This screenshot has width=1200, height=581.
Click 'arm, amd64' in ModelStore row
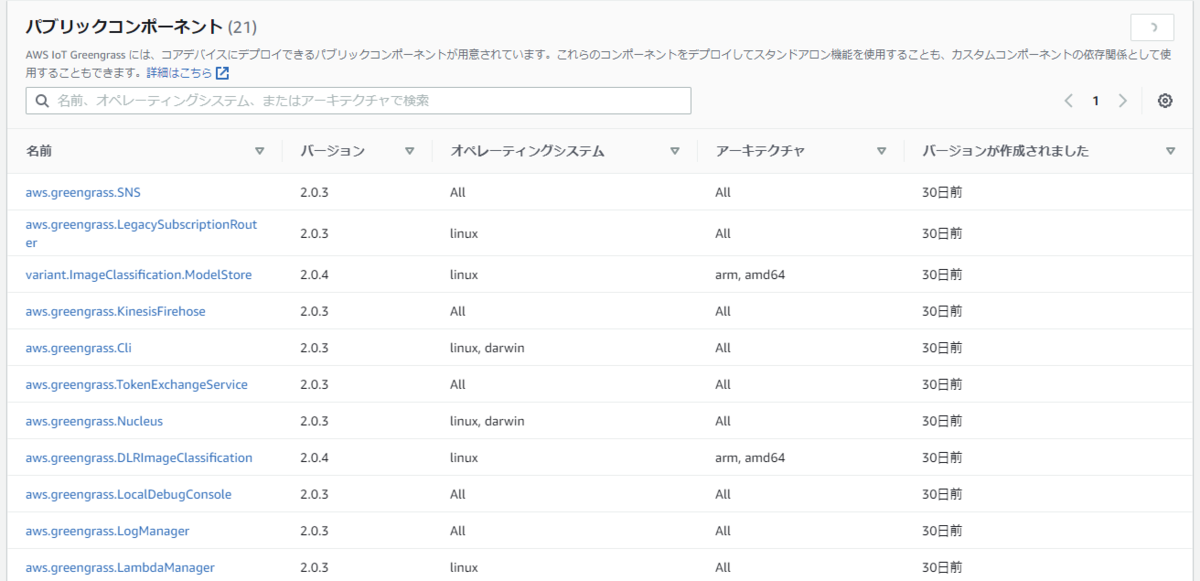[x=750, y=274]
